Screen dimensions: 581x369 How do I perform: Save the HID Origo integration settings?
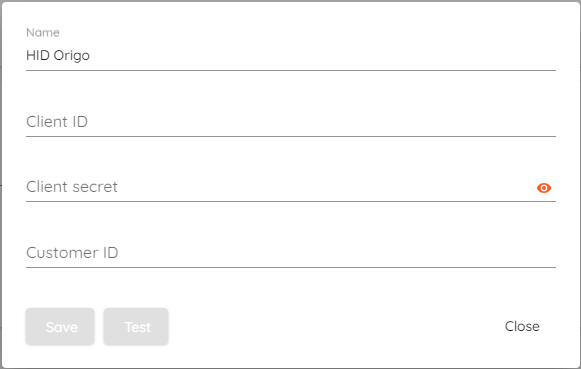pos(60,326)
